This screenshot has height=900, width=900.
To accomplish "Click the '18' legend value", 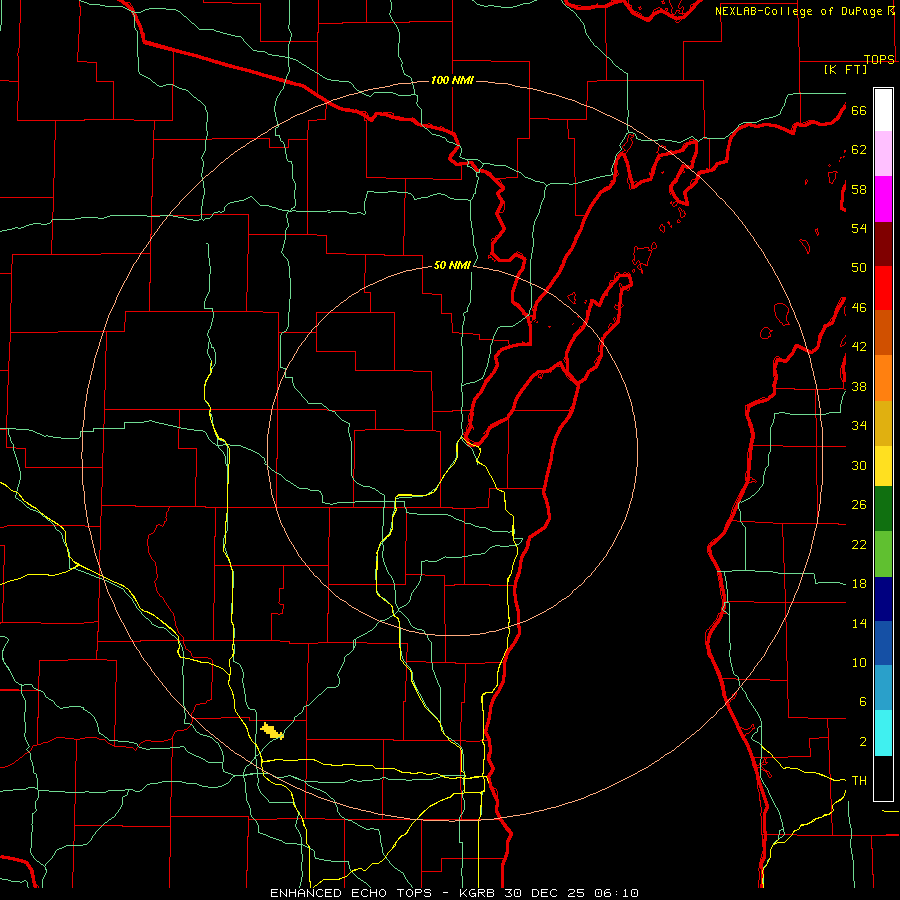I will click(859, 584).
